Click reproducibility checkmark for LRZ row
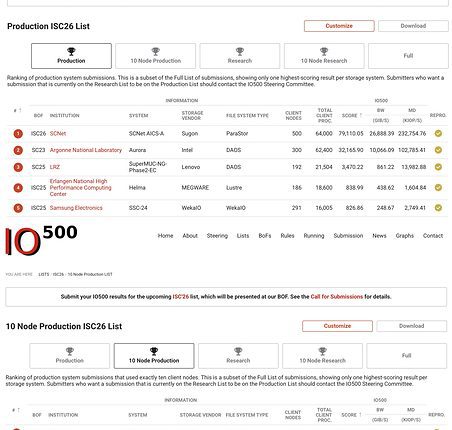The height and width of the screenshot is (430, 452). [438, 167]
